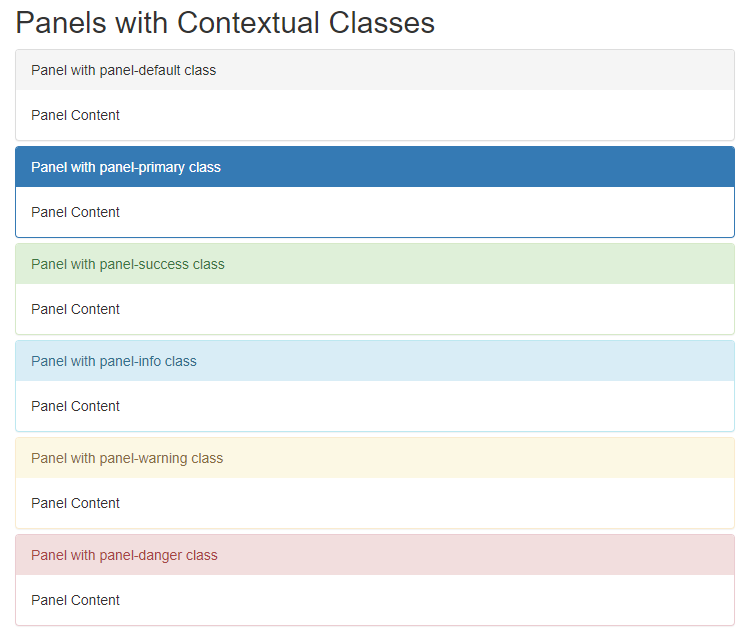Click 'Panel Content' text in the danger panel
Screen dimensions: 749x638
tap(75, 600)
